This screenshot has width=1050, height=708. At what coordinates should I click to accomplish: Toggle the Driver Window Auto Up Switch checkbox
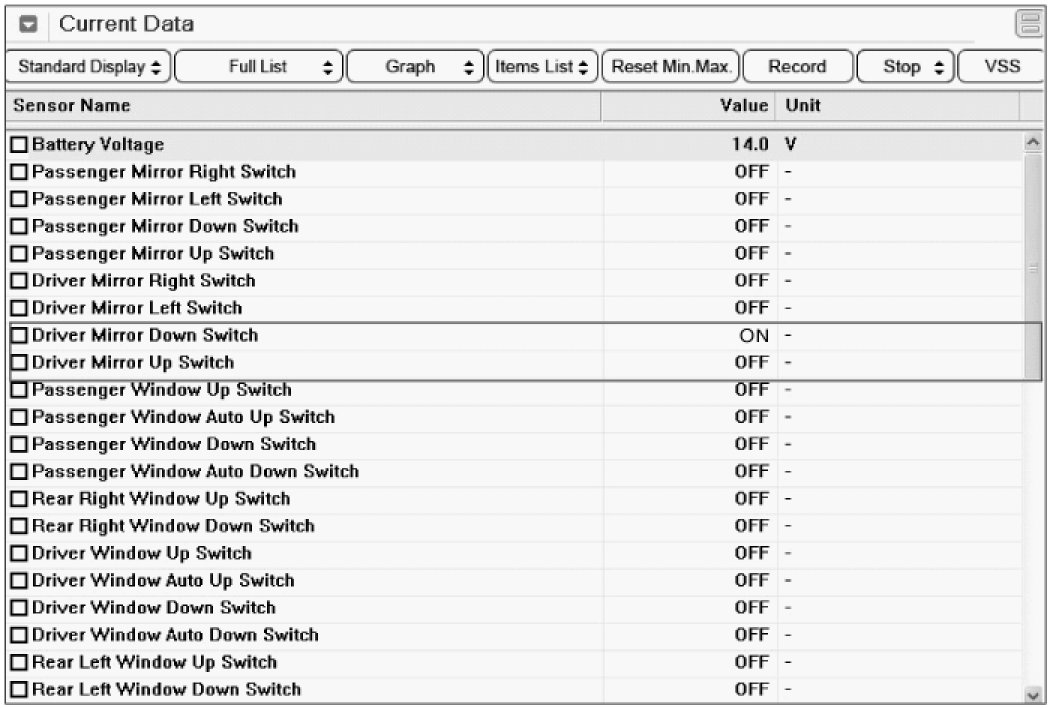(19, 581)
